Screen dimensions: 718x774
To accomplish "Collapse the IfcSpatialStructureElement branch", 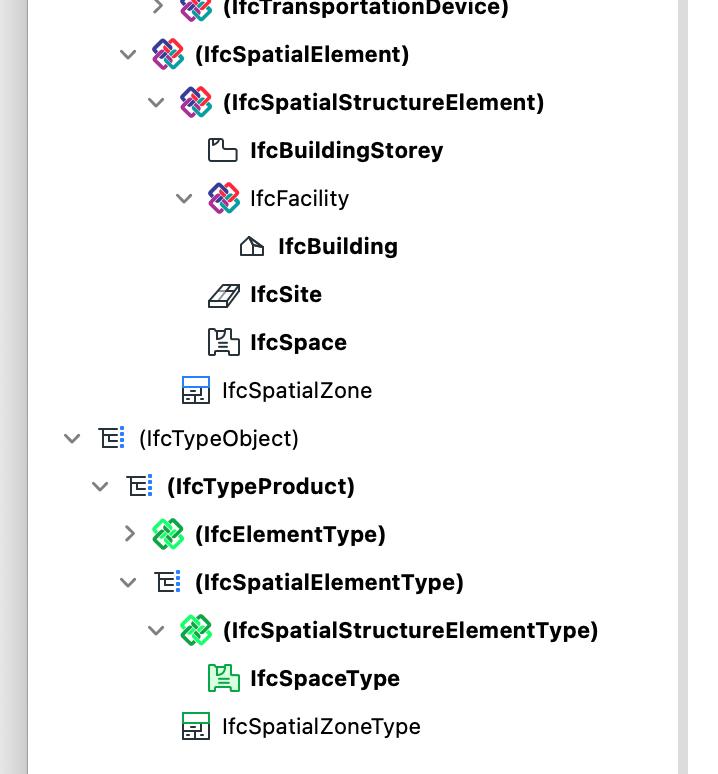I will click(x=156, y=103).
